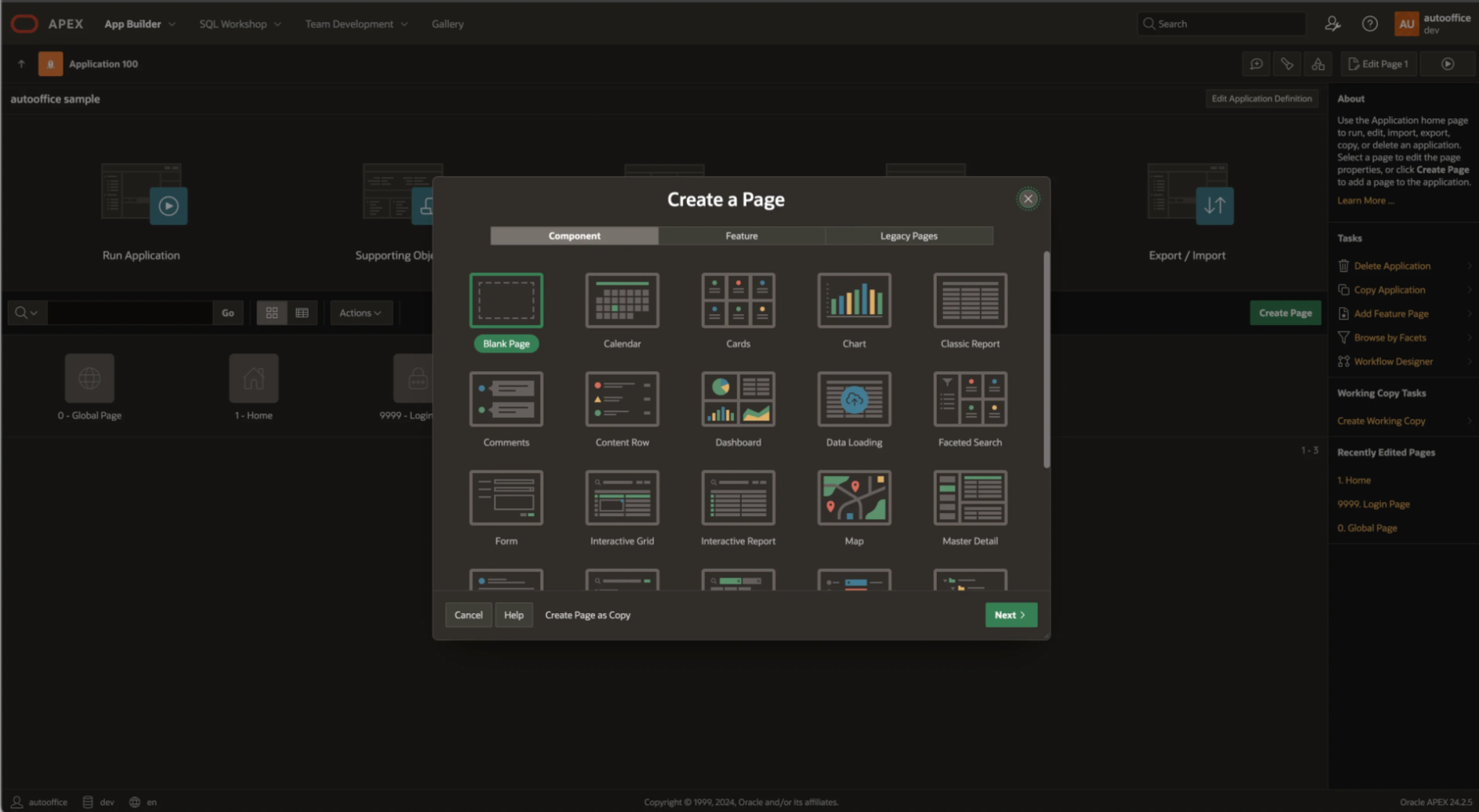Go up via the arrow icon
The image size is (1479, 812).
coord(21,64)
